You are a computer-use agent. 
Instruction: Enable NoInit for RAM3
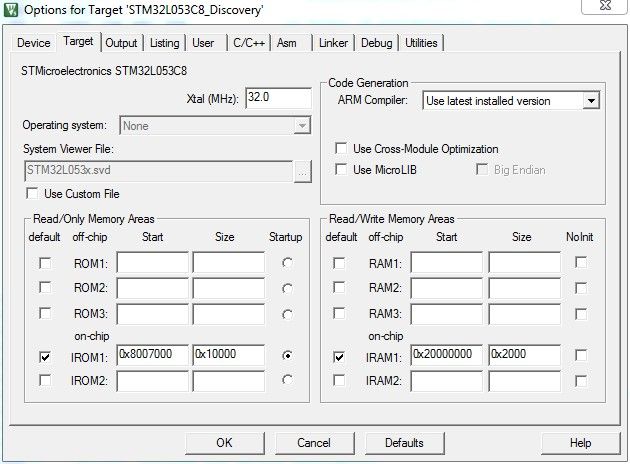point(581,314)
